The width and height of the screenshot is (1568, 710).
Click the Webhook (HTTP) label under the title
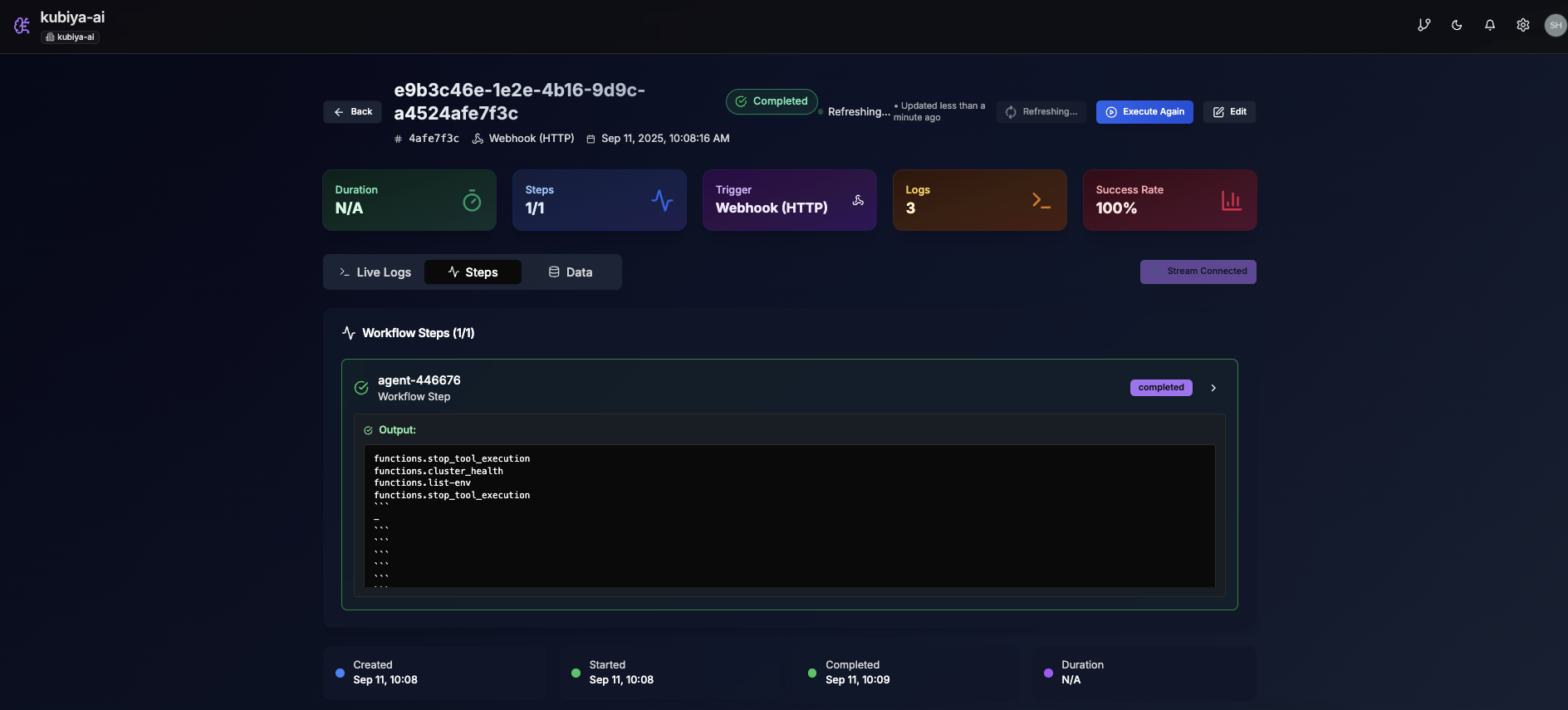pos(532,139)
